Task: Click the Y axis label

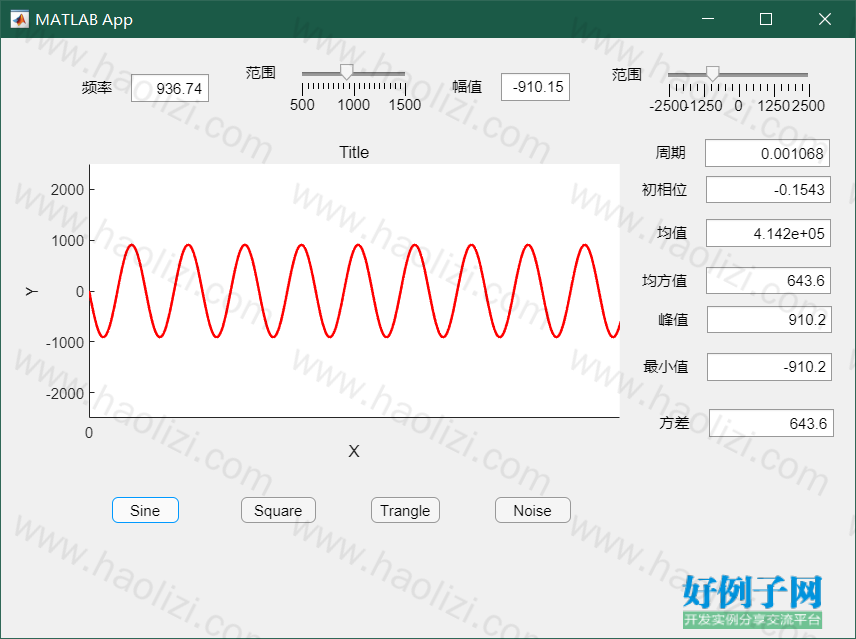Action: click(32, 291)
